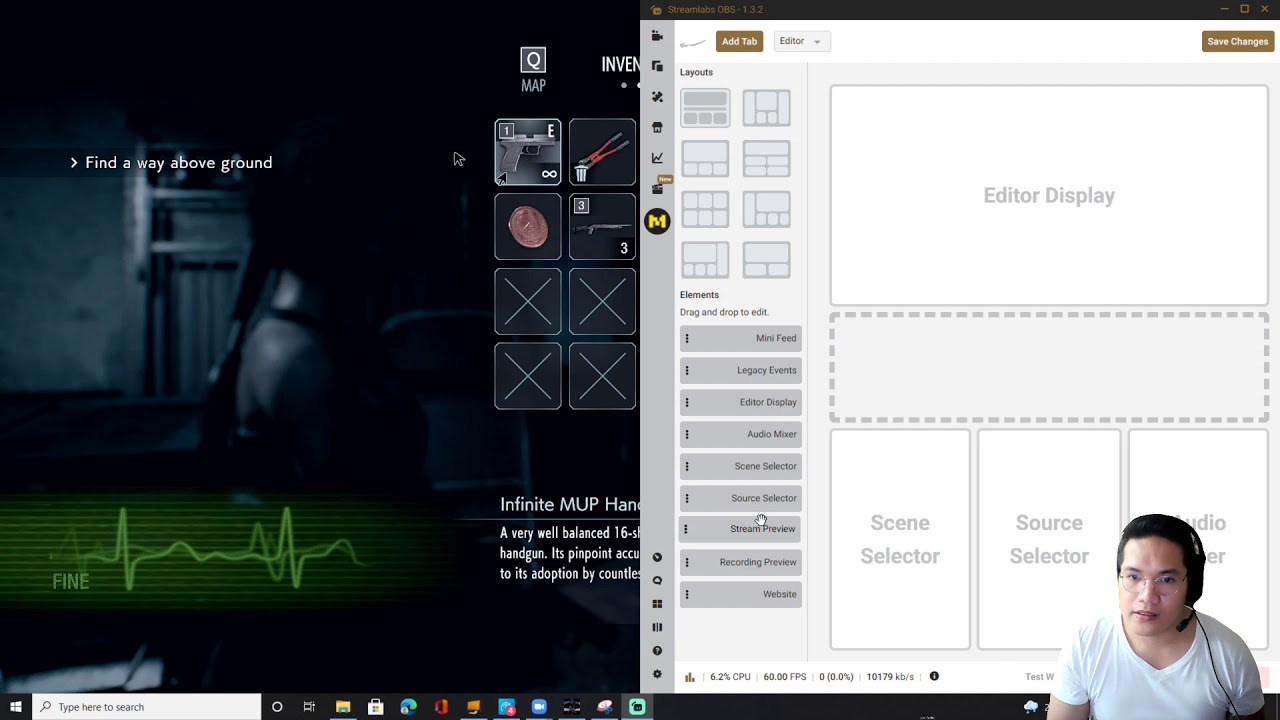Open the Themes overlapping-squares sidebar icon
The image size is (1280, 720).
657,66
